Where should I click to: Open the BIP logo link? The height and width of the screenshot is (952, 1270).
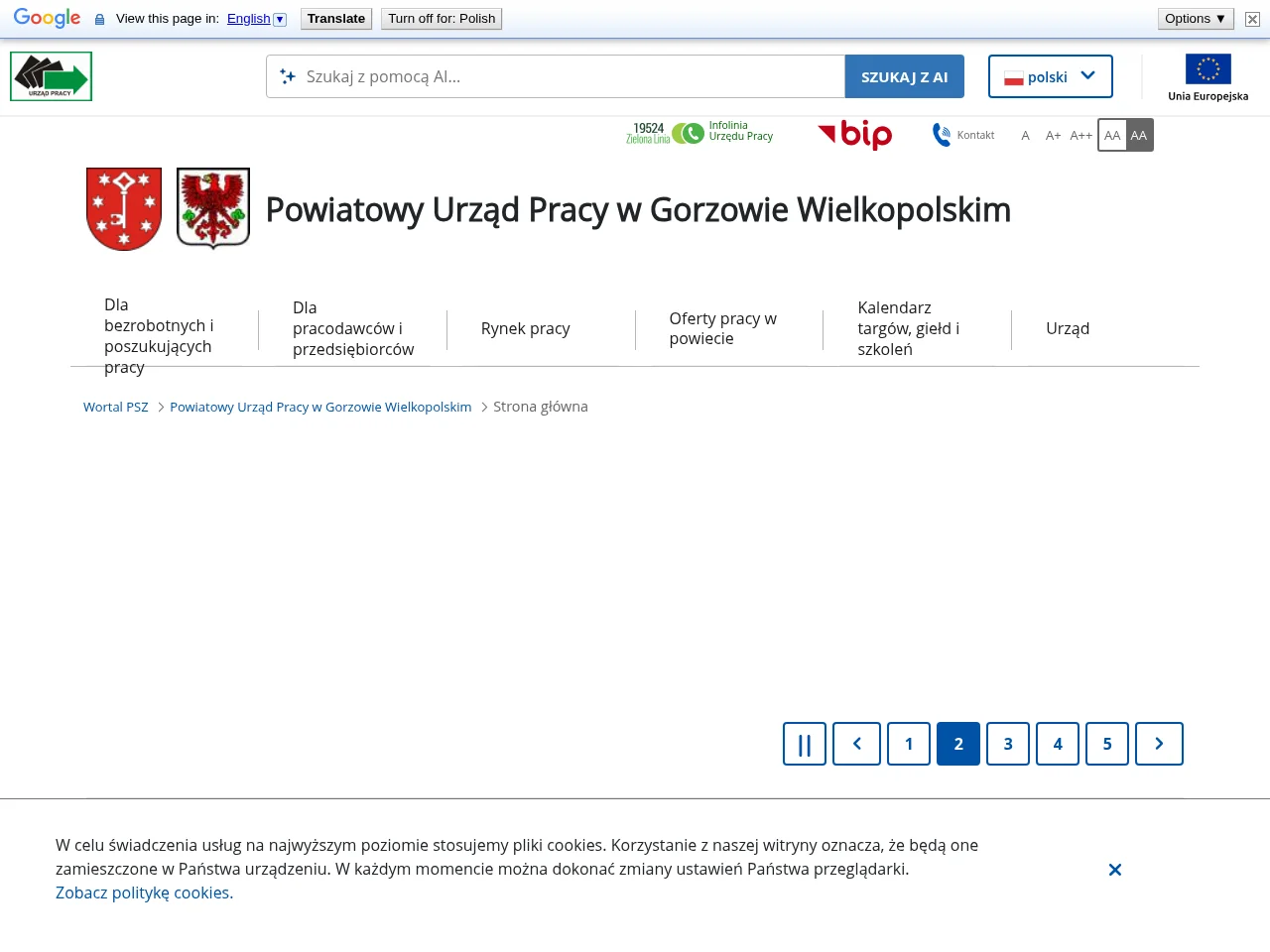[854, 134]
